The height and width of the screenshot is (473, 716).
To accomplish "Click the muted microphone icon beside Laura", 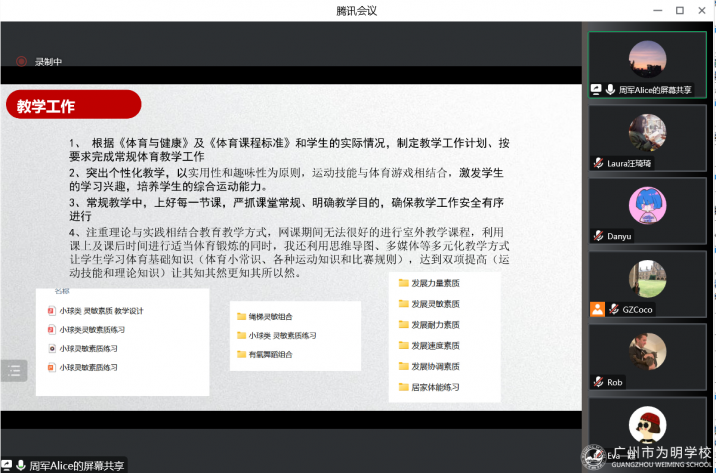I will (598, 163).
